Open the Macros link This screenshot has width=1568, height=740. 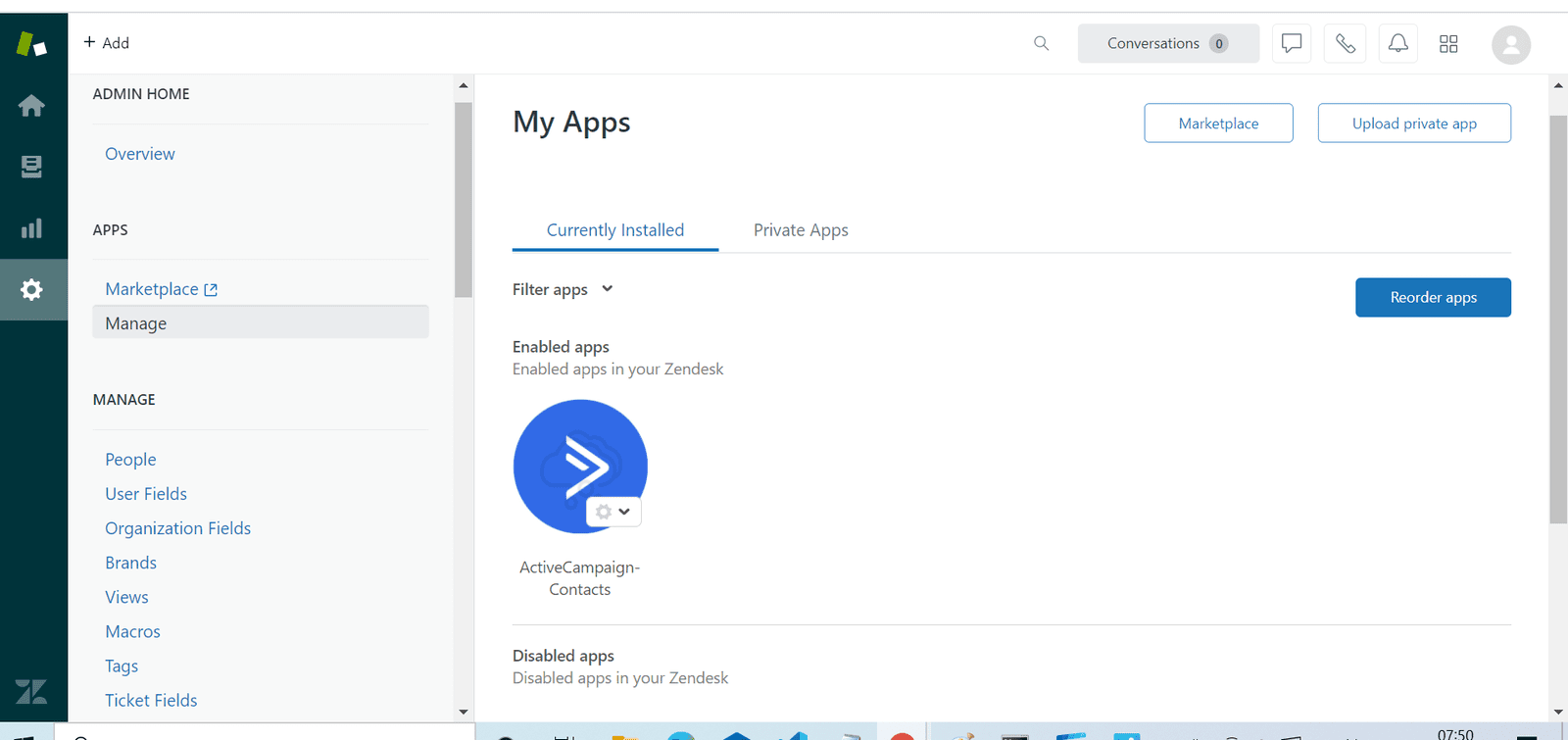point(132,632)
